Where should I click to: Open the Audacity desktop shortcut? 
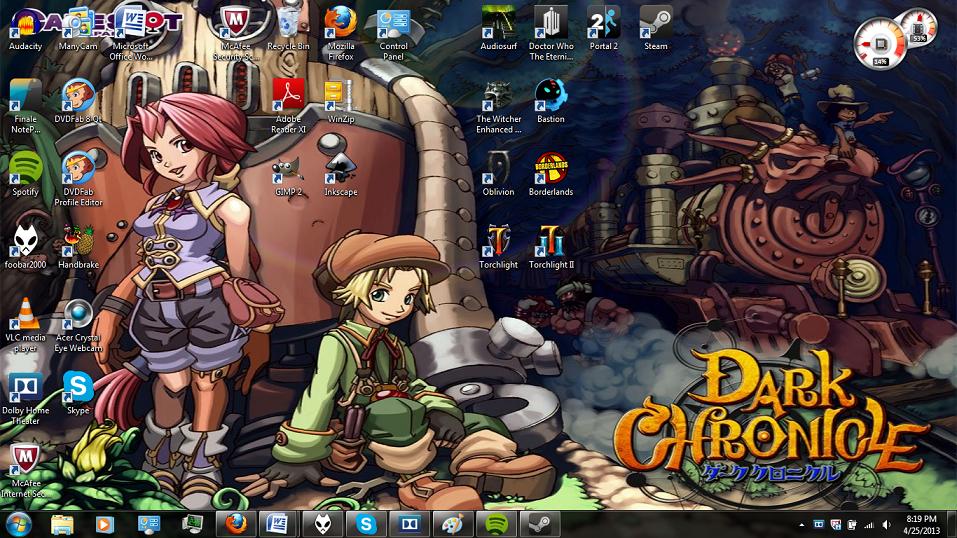(25, 29)
